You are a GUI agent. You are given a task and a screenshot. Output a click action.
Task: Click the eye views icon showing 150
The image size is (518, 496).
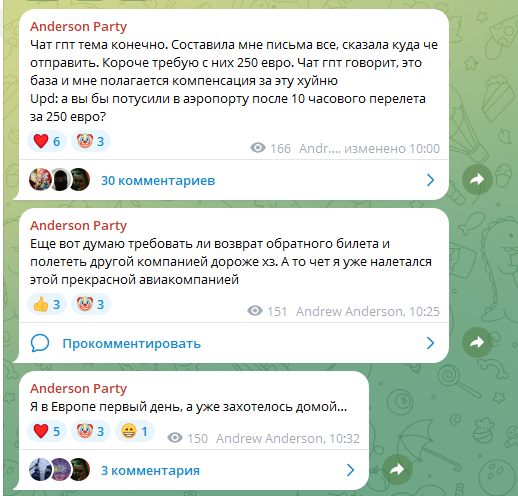click(175, 438)
